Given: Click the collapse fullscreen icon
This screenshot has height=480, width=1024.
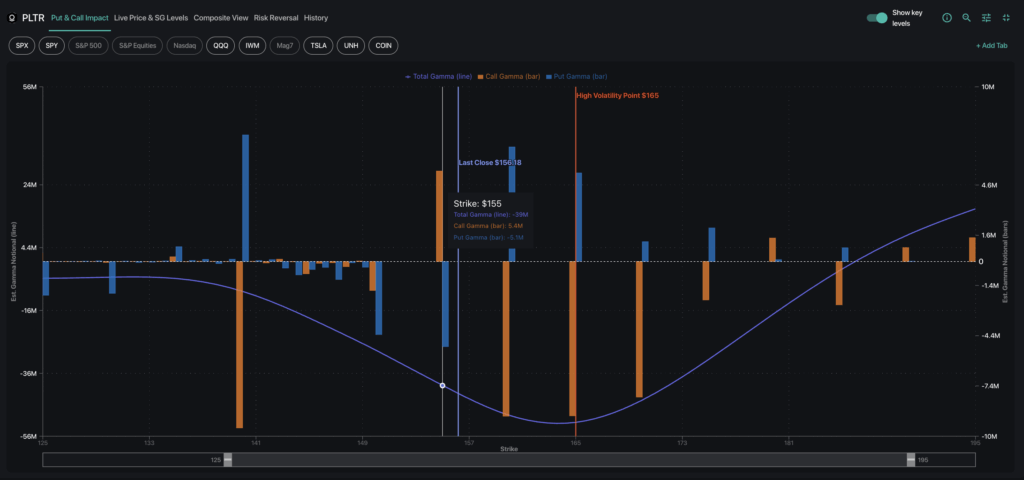Looking at the screenshot, I should pos(1005,18).
